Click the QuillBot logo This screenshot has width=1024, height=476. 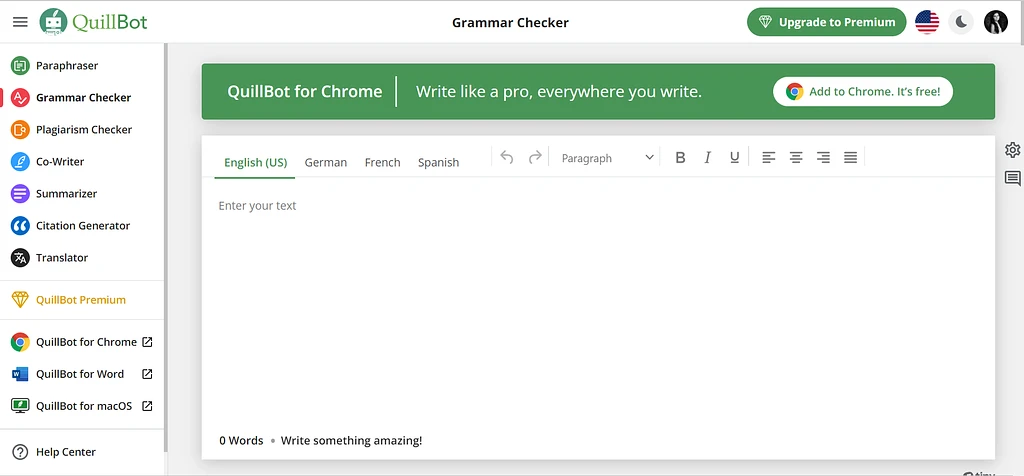tap(93, 22)
